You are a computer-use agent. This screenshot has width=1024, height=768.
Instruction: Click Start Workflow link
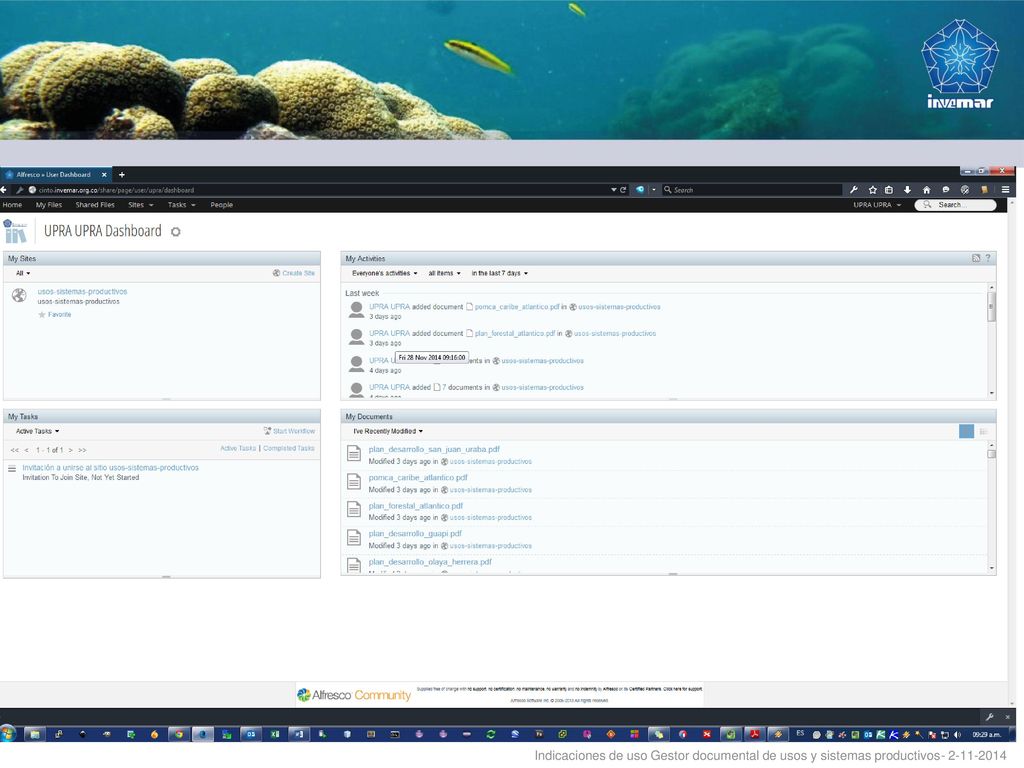(289, 431)
